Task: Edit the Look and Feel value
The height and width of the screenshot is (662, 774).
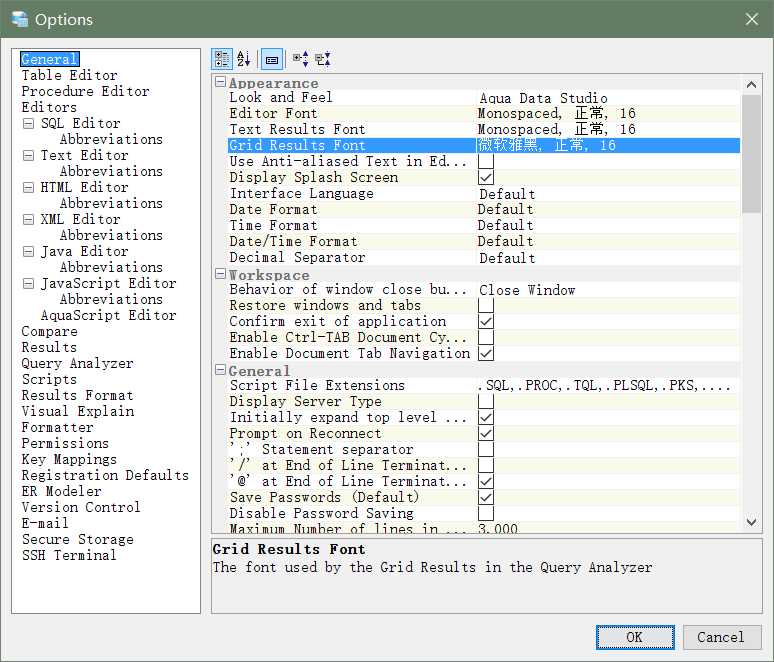Action: point(608,98)
